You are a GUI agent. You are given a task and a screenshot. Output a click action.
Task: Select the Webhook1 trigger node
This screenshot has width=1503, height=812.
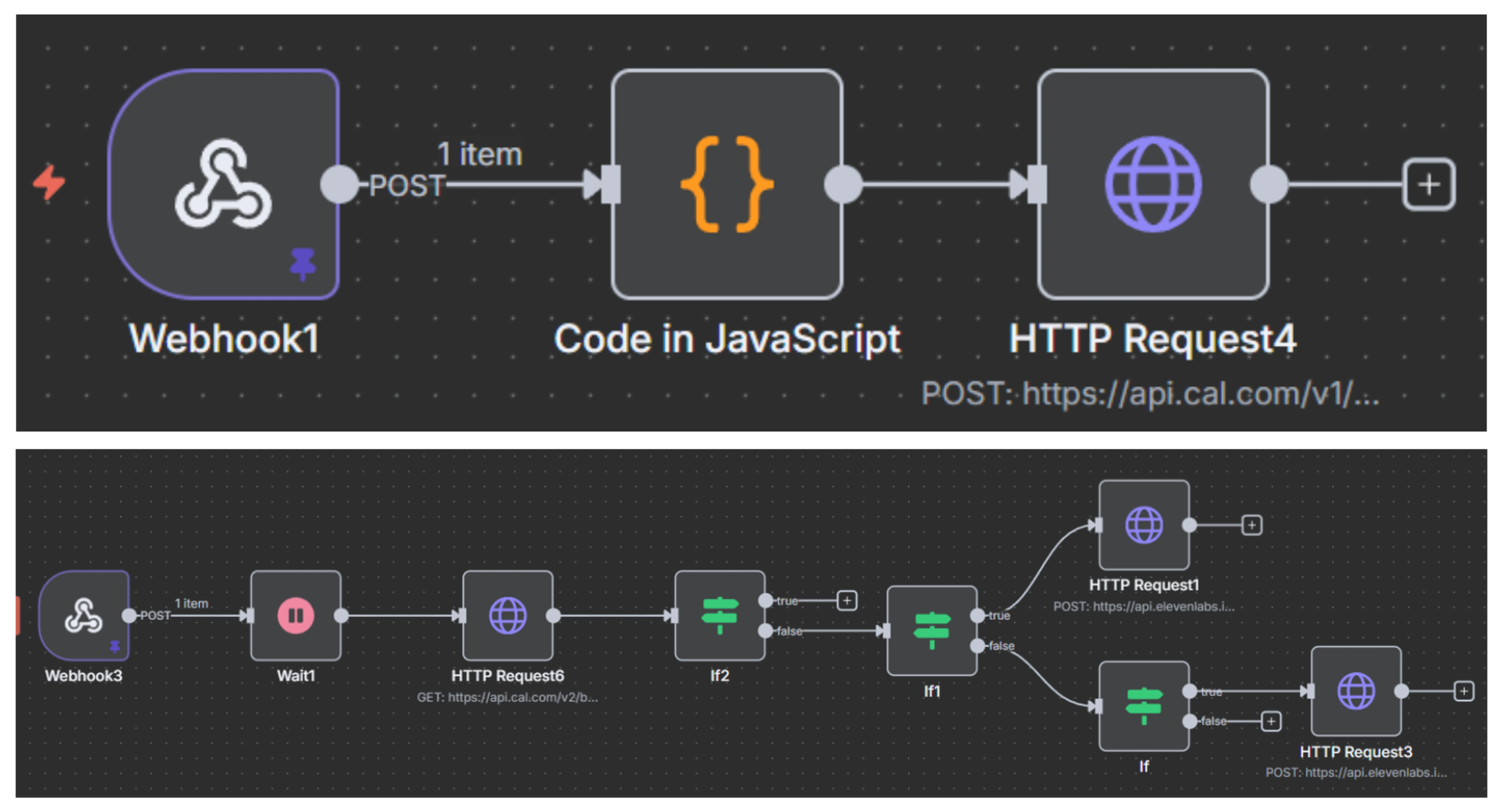tap(224, 184)
